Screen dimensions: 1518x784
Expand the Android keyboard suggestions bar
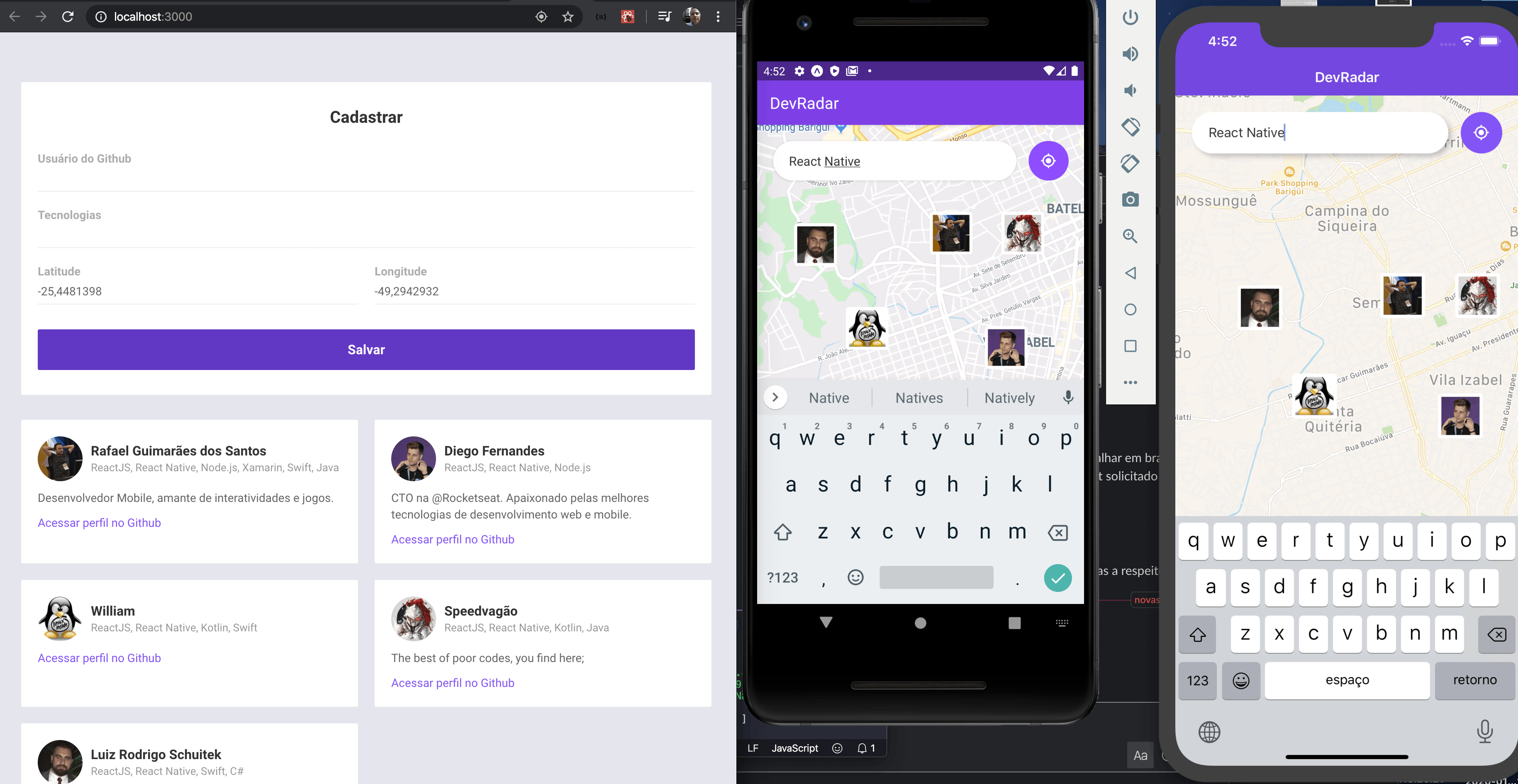pyautogui.click(x=777, y=398)
